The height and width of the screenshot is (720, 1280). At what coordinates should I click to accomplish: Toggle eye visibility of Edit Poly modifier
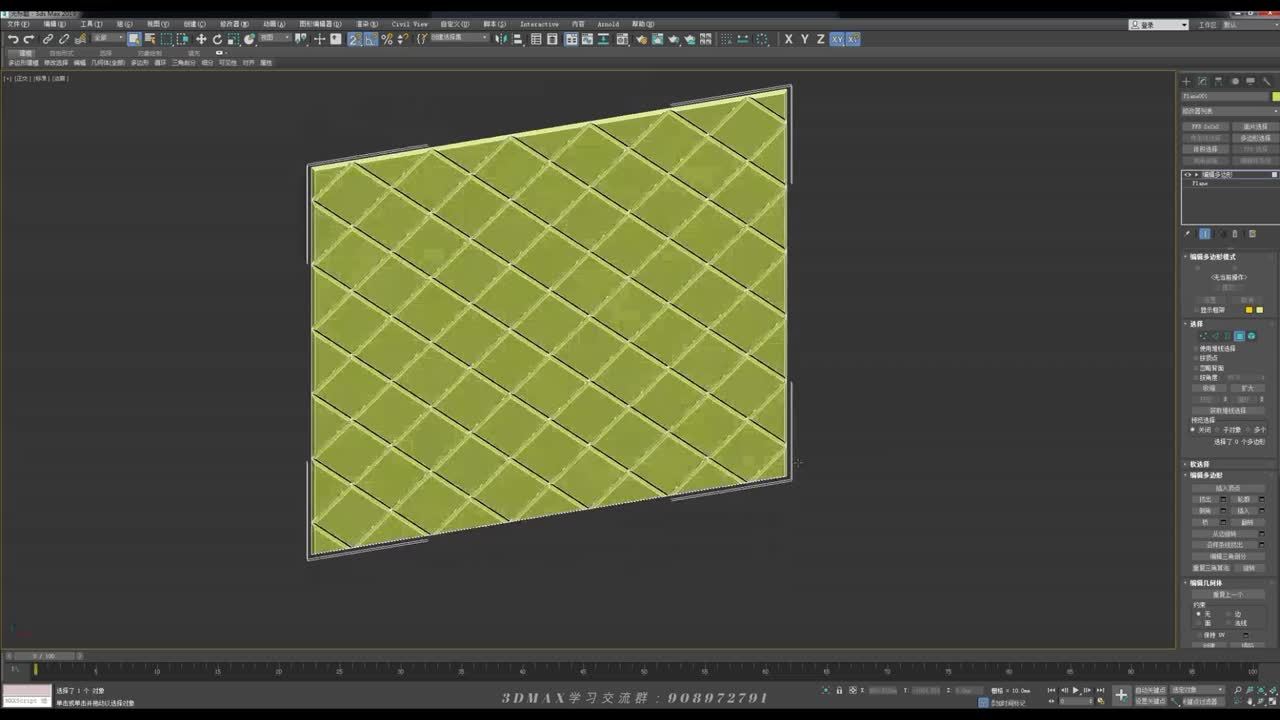click(x=1188, y=174)
